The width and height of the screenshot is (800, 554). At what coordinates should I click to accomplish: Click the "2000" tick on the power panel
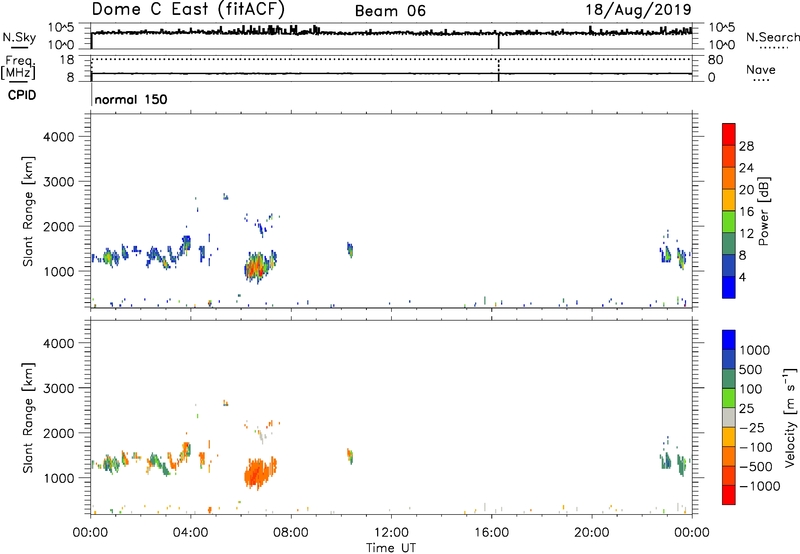pyautogui.click(x=59, y=226)
